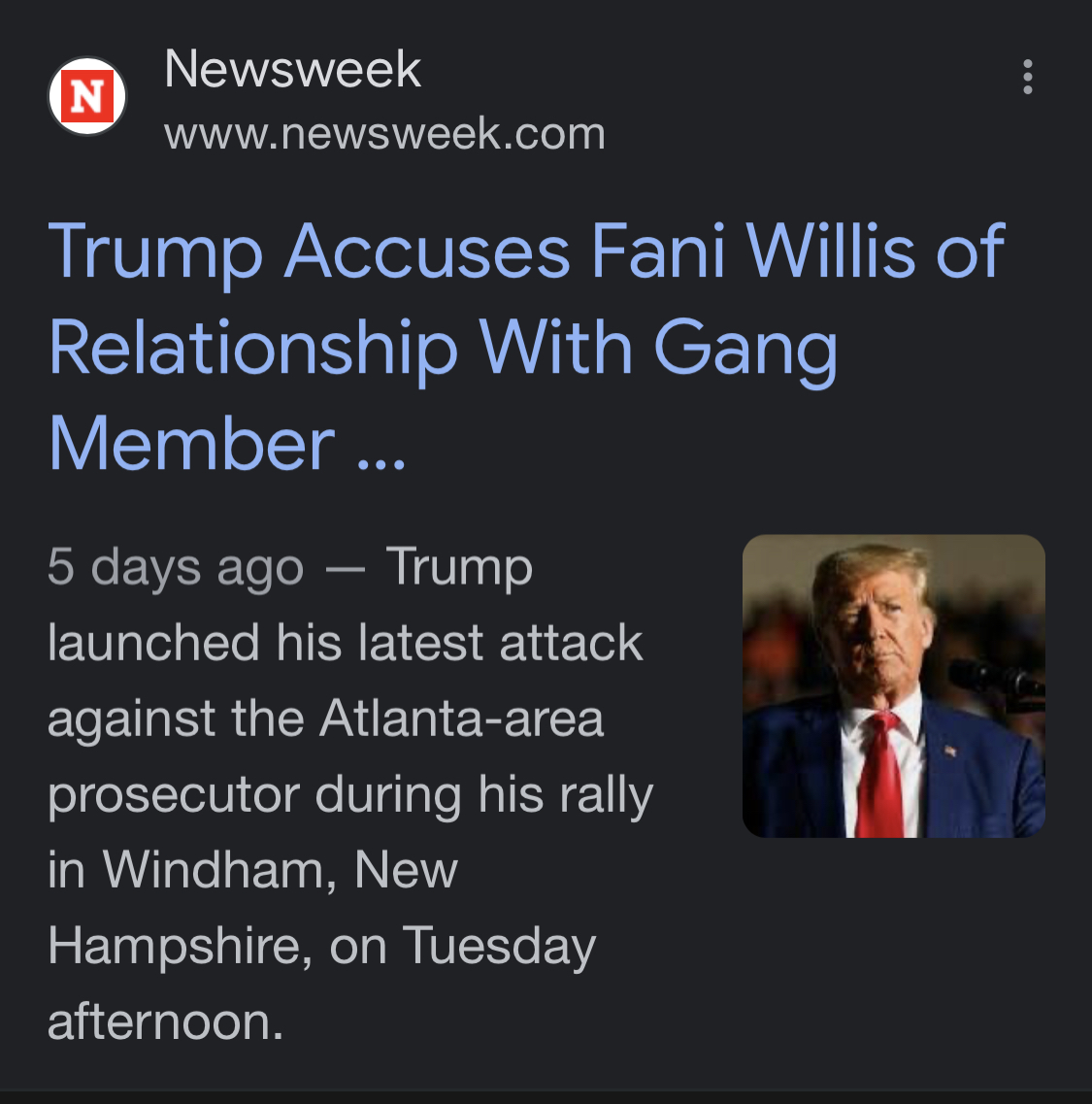This screenshot has width=1092, height=1104.
Task: Click the microphone shown in the thumbnail
Action: (x=998, y=680)
